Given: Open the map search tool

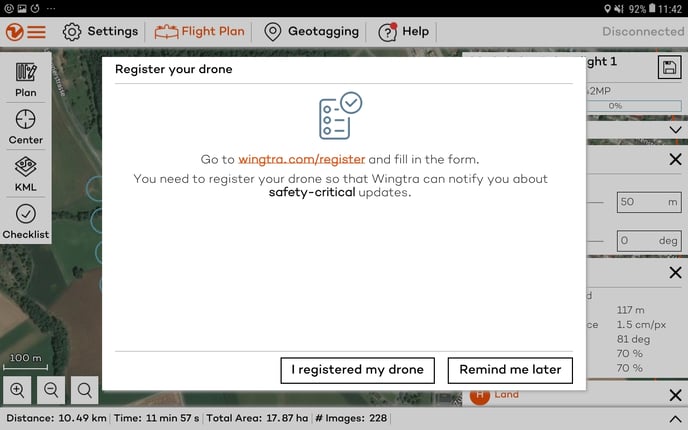Looking at the screenshot, I should click(x=85, y=390).
